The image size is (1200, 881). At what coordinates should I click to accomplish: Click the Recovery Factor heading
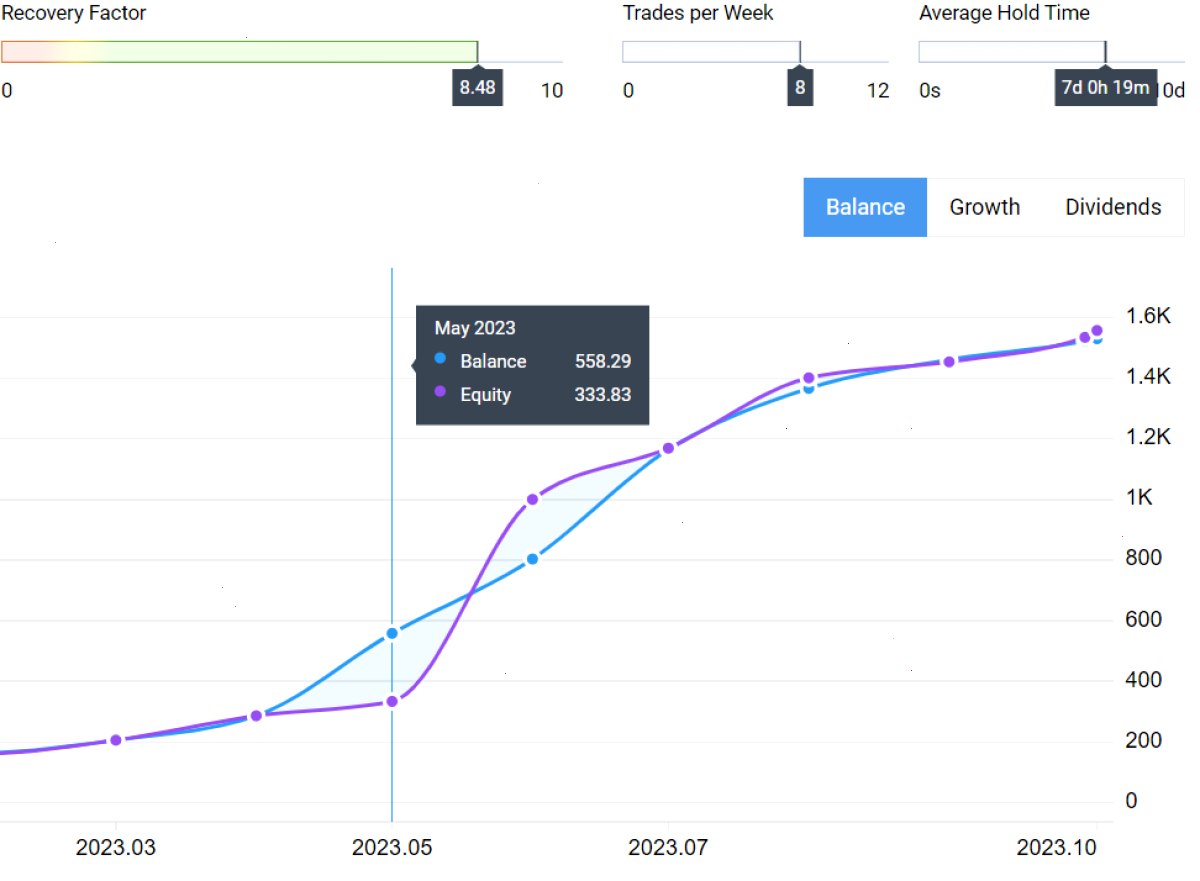tap(74, 13)
